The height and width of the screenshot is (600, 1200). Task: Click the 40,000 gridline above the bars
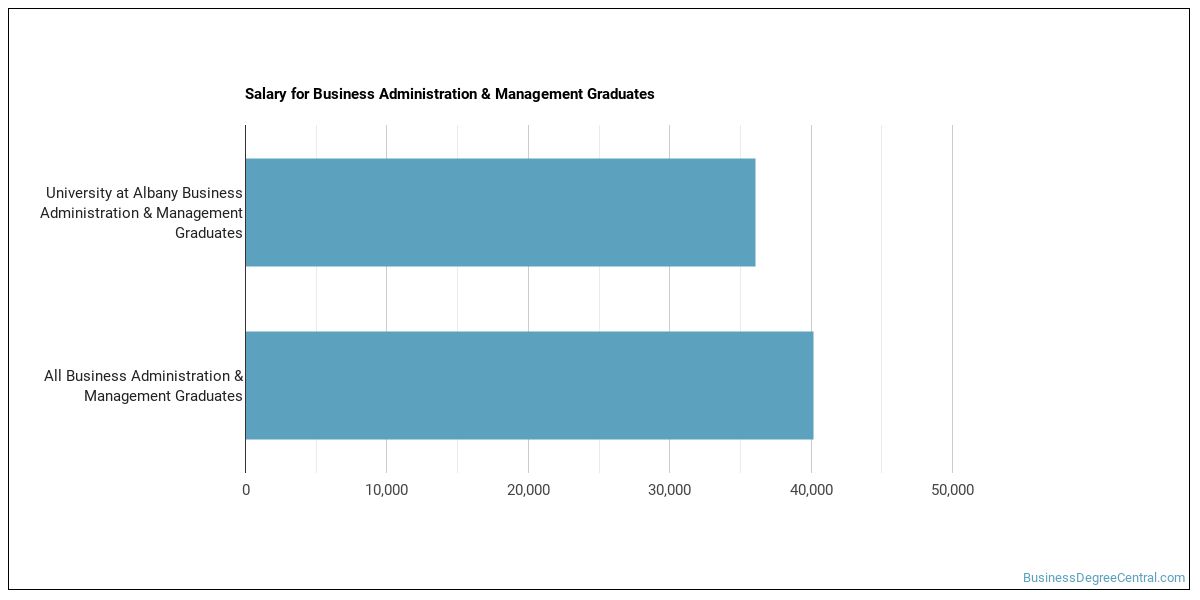[x=811, y=140]
